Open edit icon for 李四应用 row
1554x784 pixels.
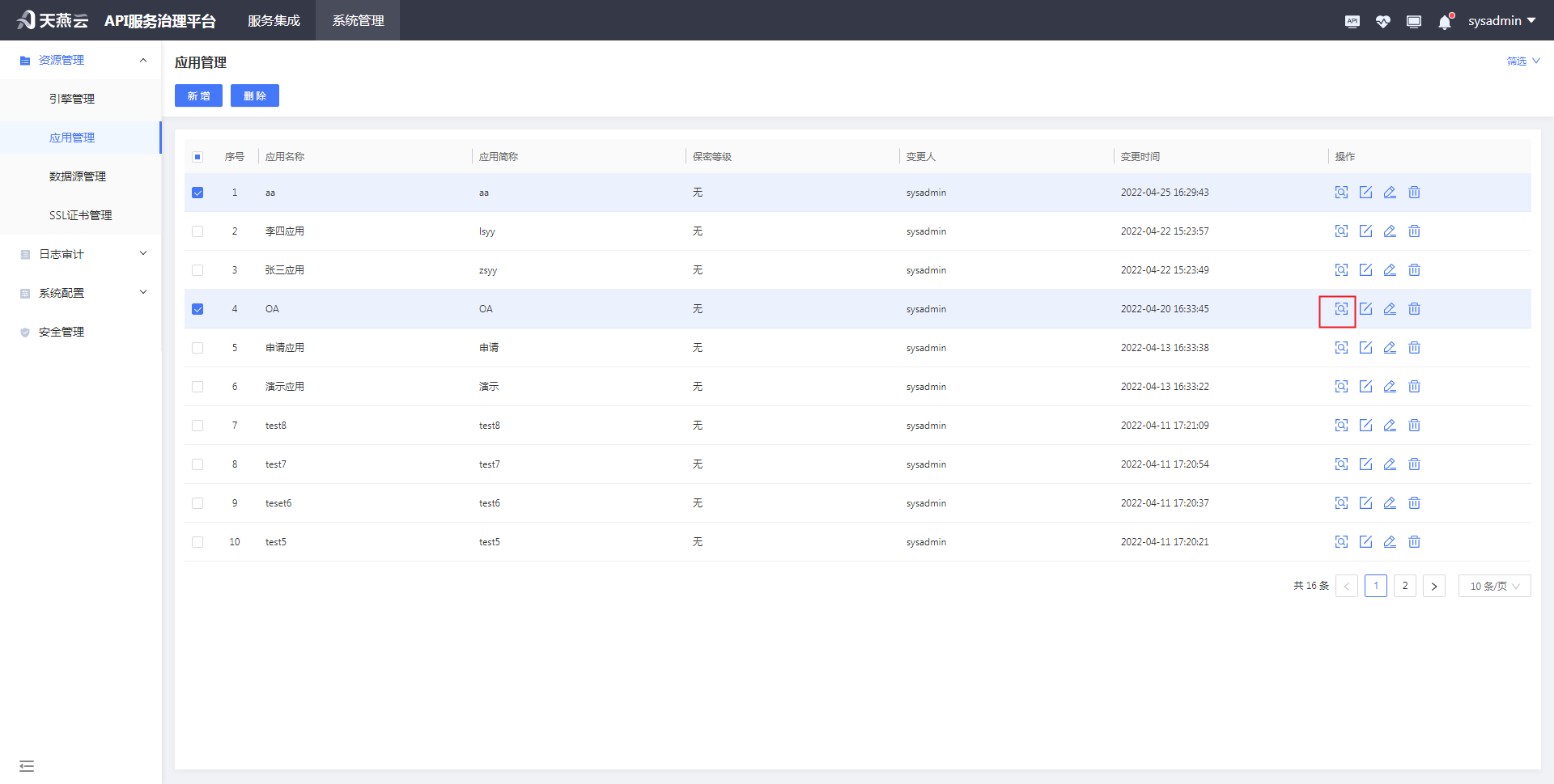(1365, 231)
